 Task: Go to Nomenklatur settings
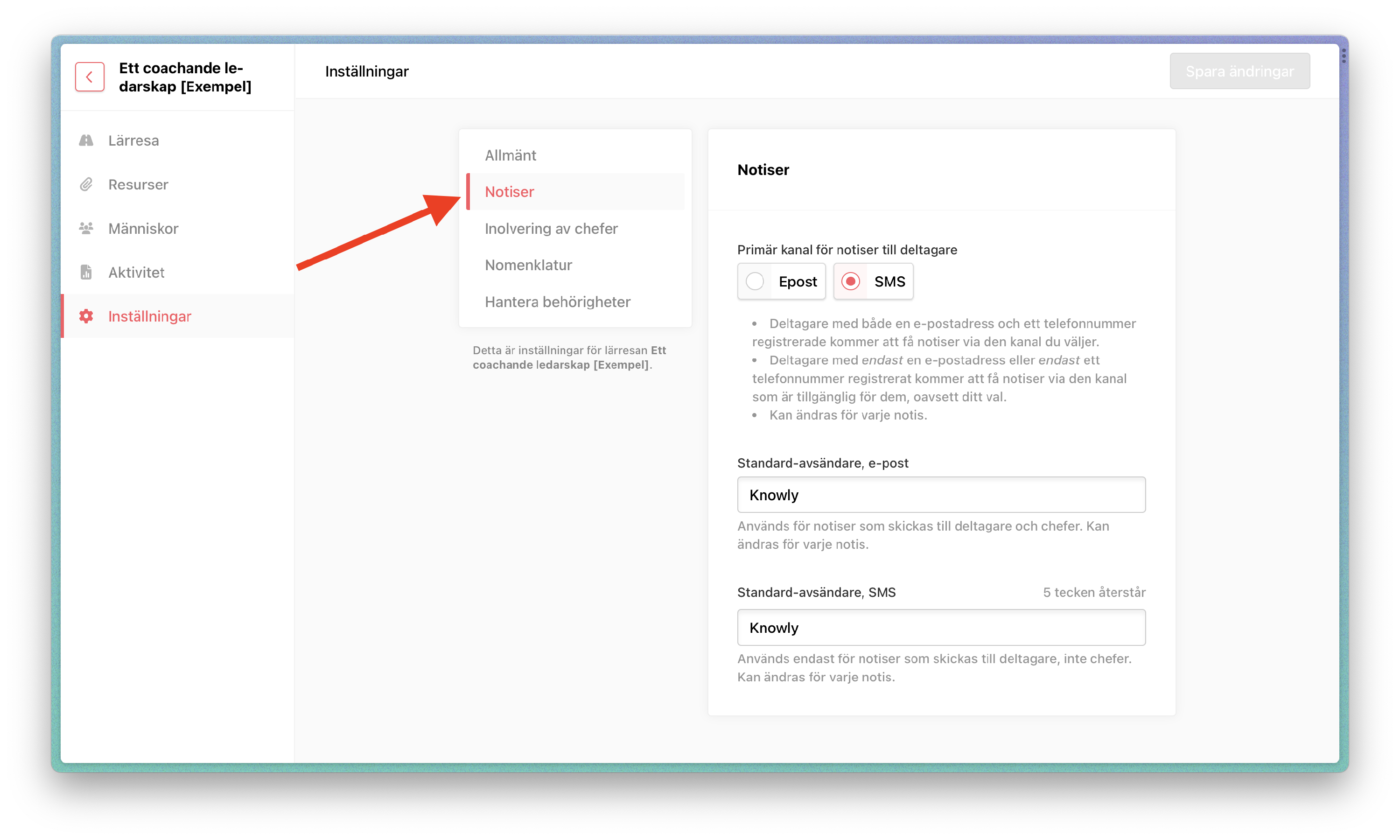(x=529, y=265)
